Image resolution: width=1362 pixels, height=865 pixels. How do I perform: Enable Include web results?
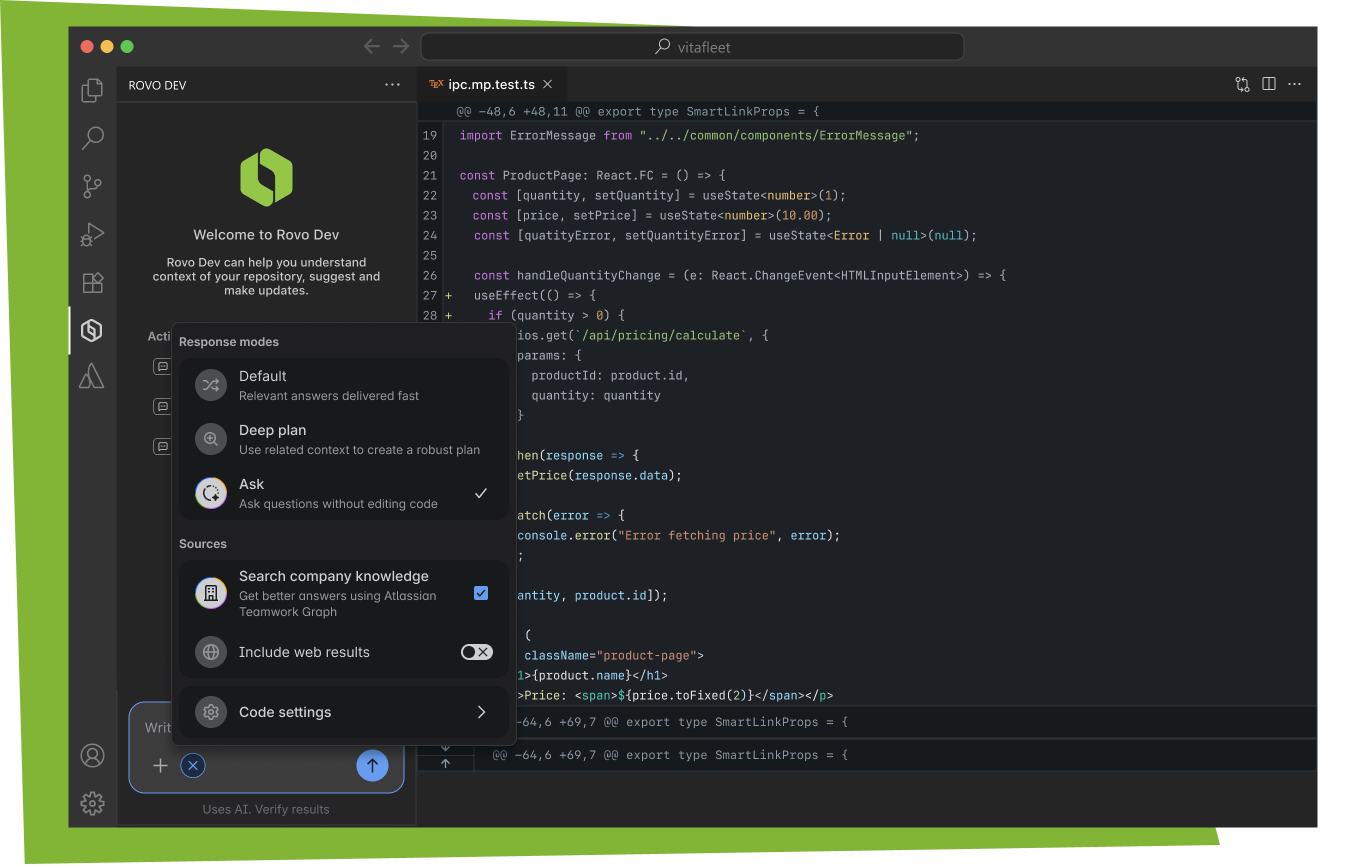476,652
